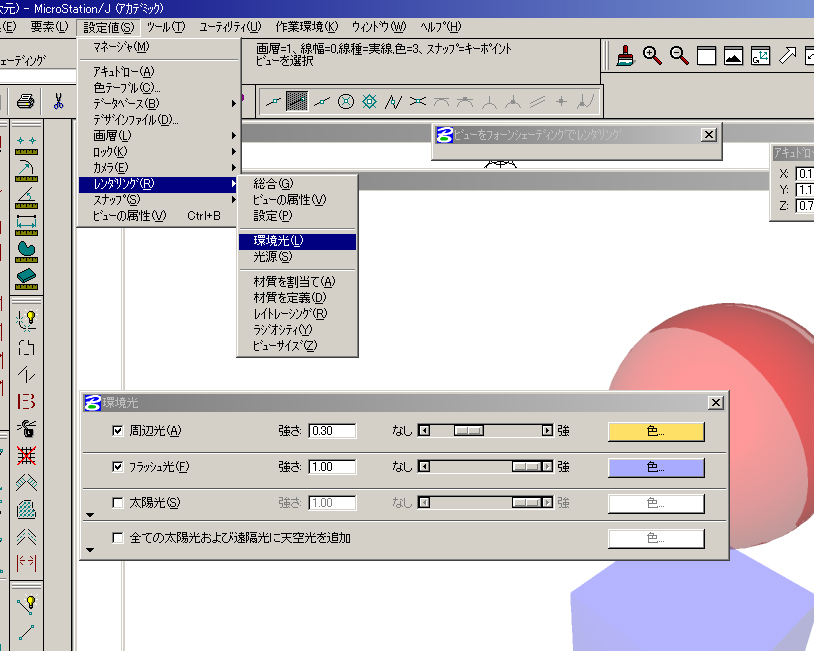Select the Zoom Out magnifier tool

click(x=679, y=56)
